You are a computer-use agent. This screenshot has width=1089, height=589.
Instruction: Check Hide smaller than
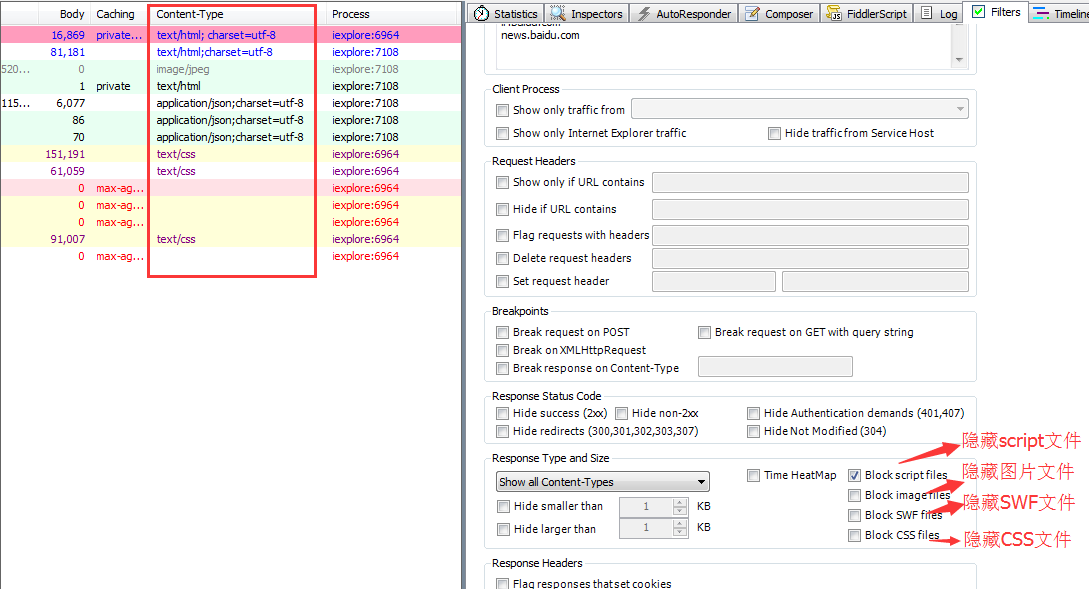[504, 507]
